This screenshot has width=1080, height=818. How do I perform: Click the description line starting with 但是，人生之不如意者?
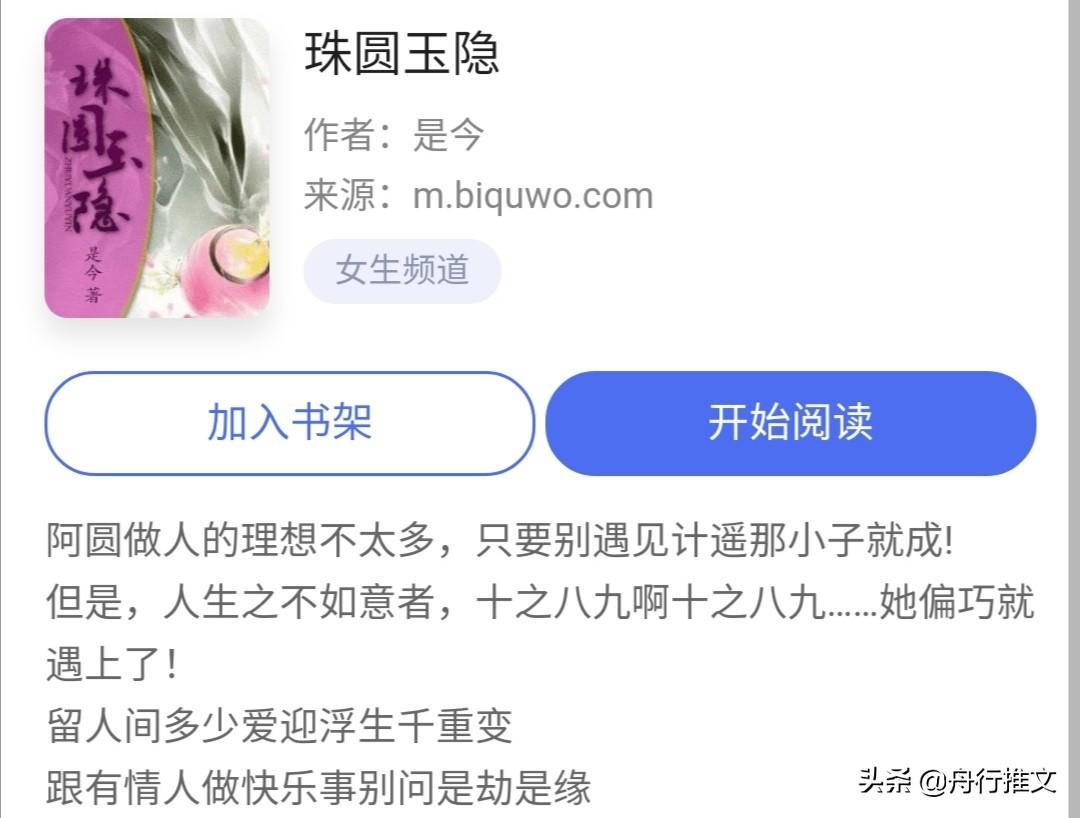540,602
